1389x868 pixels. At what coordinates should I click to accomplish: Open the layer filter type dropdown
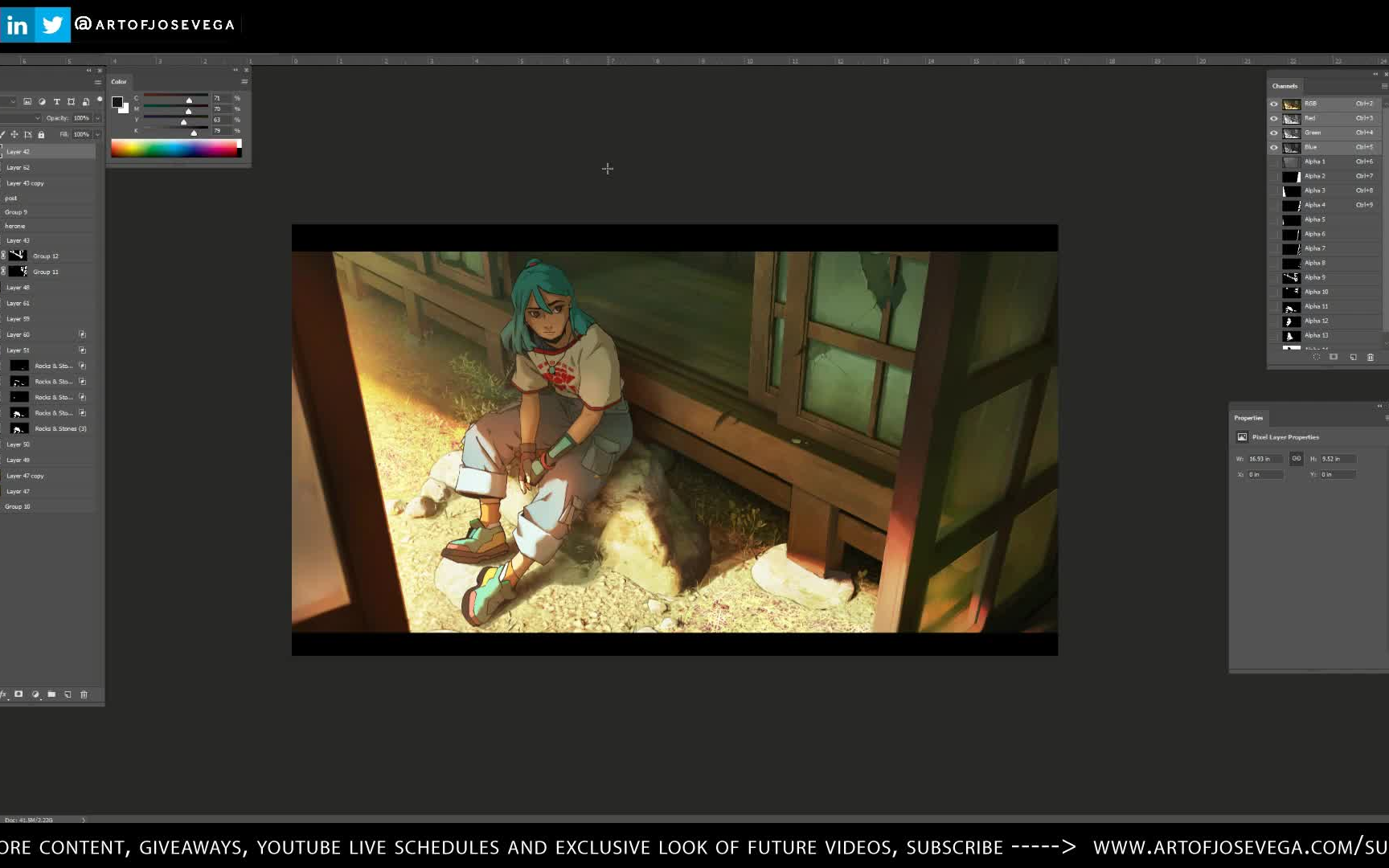pos(8,101)
